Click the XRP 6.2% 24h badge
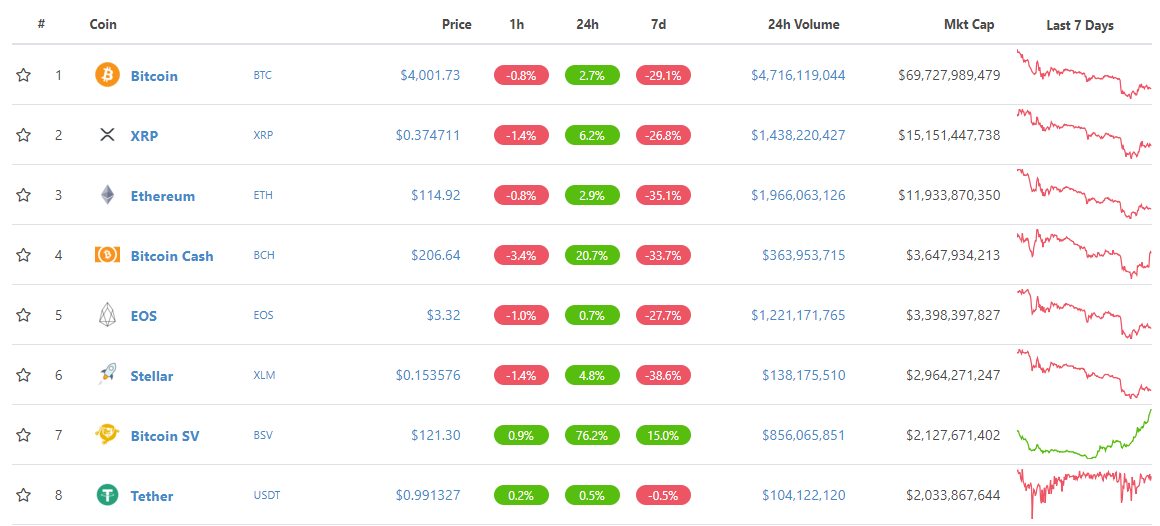 click(x=591, y=135)
